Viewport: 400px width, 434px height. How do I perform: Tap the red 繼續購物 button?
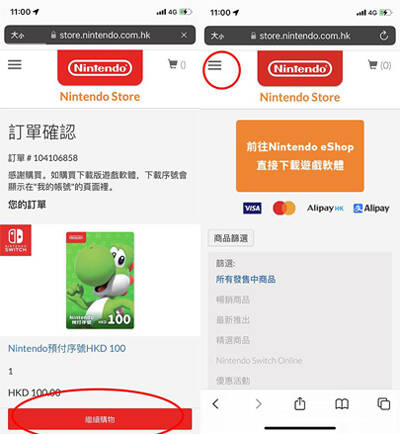(100, 419)
